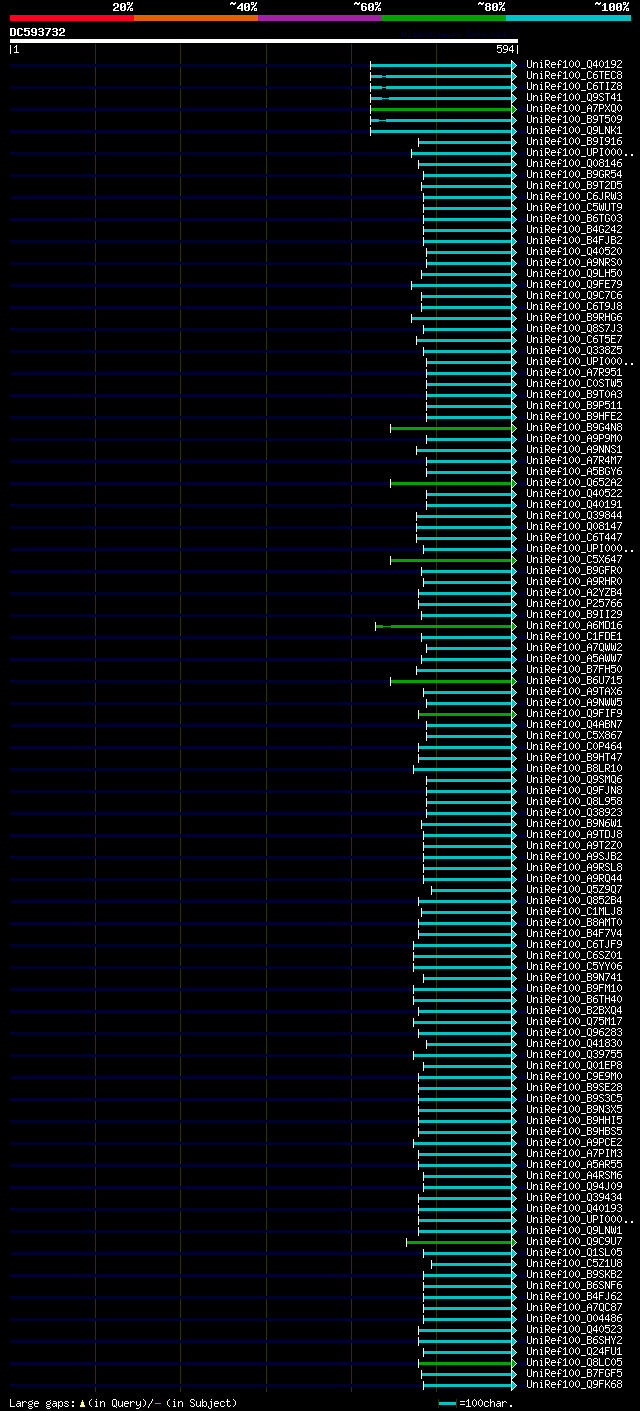Click the green alignment bar for Q8LC05
The width and height of the screenshot is (640, 1411).
pos(467,1362)
